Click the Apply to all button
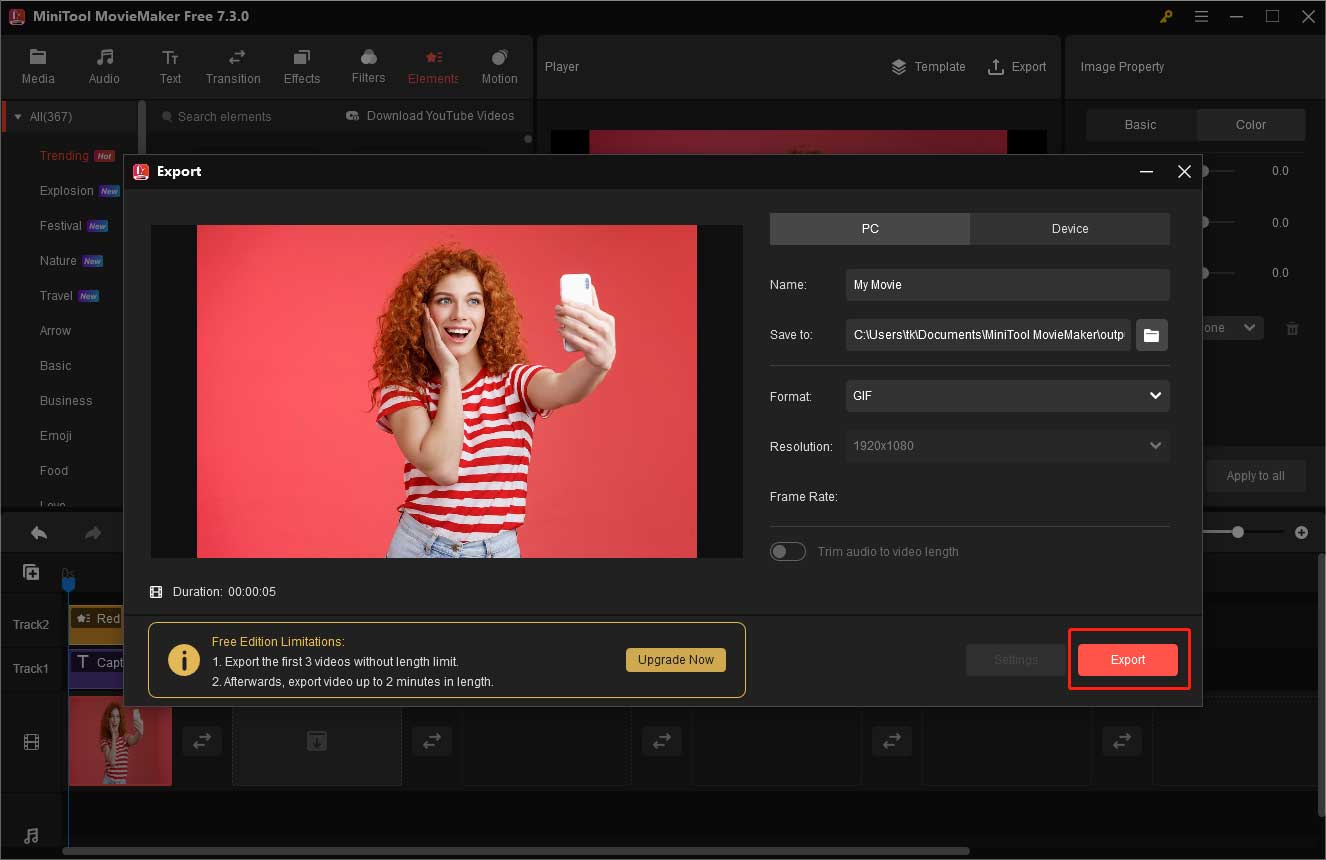1326x860 pixels. click(x=1255, y=476)
